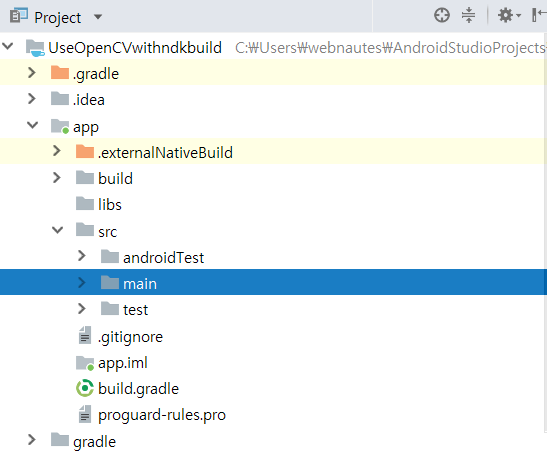Expand the bottom gradle folder
This screenshot has height=452, width=547.
coord(32,440)
